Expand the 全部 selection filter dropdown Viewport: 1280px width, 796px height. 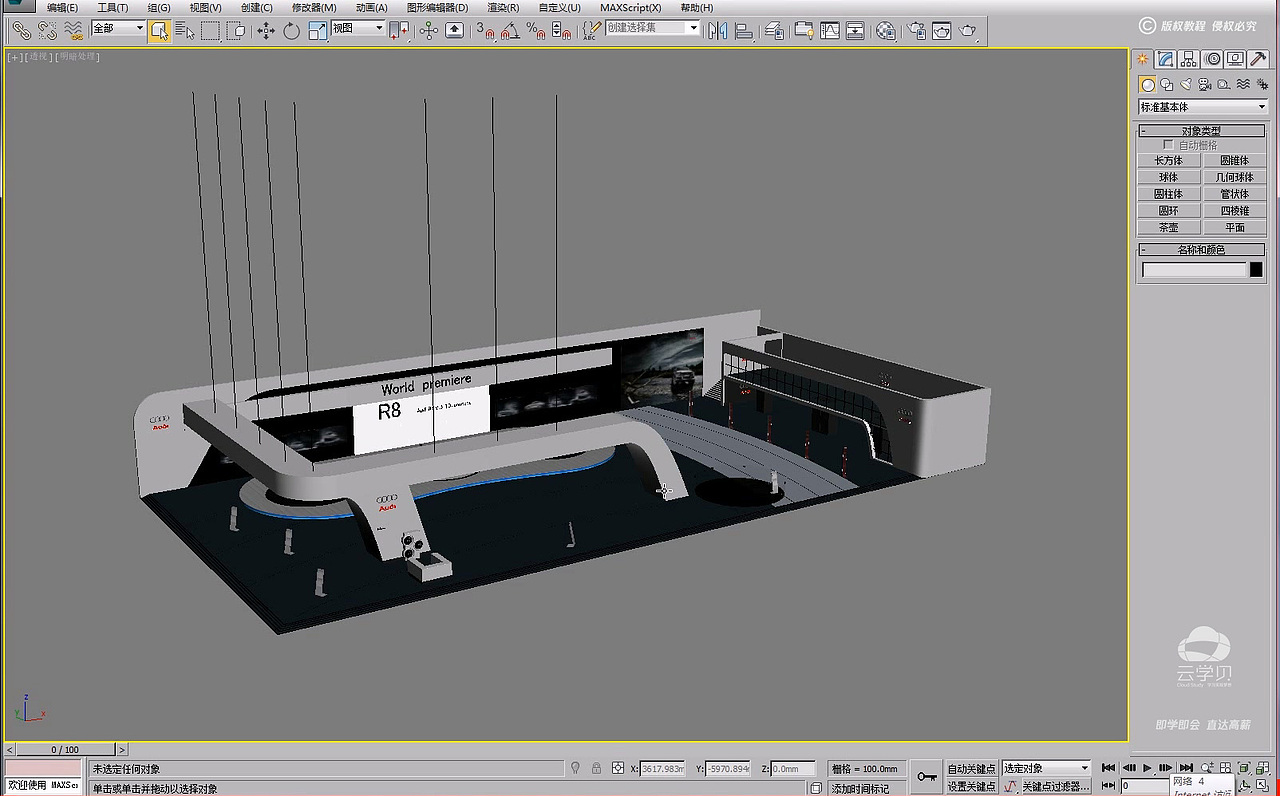tap(118, 29)
